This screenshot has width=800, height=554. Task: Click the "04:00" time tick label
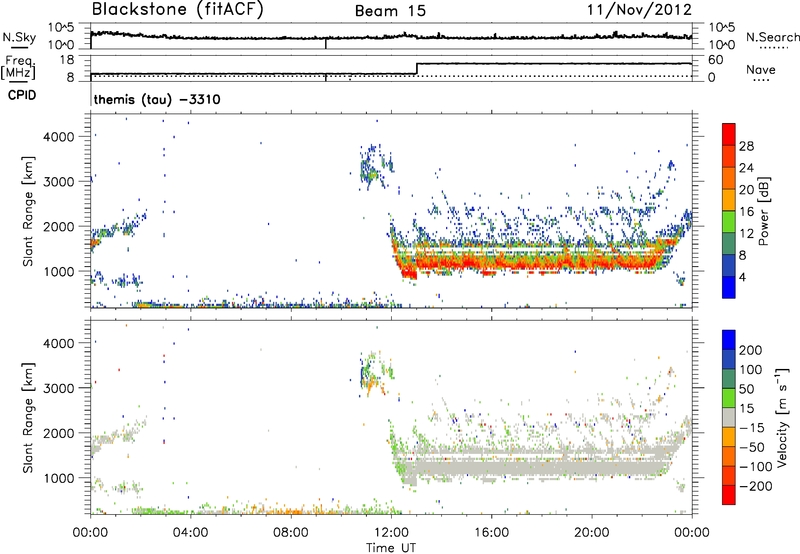(190, 533)
